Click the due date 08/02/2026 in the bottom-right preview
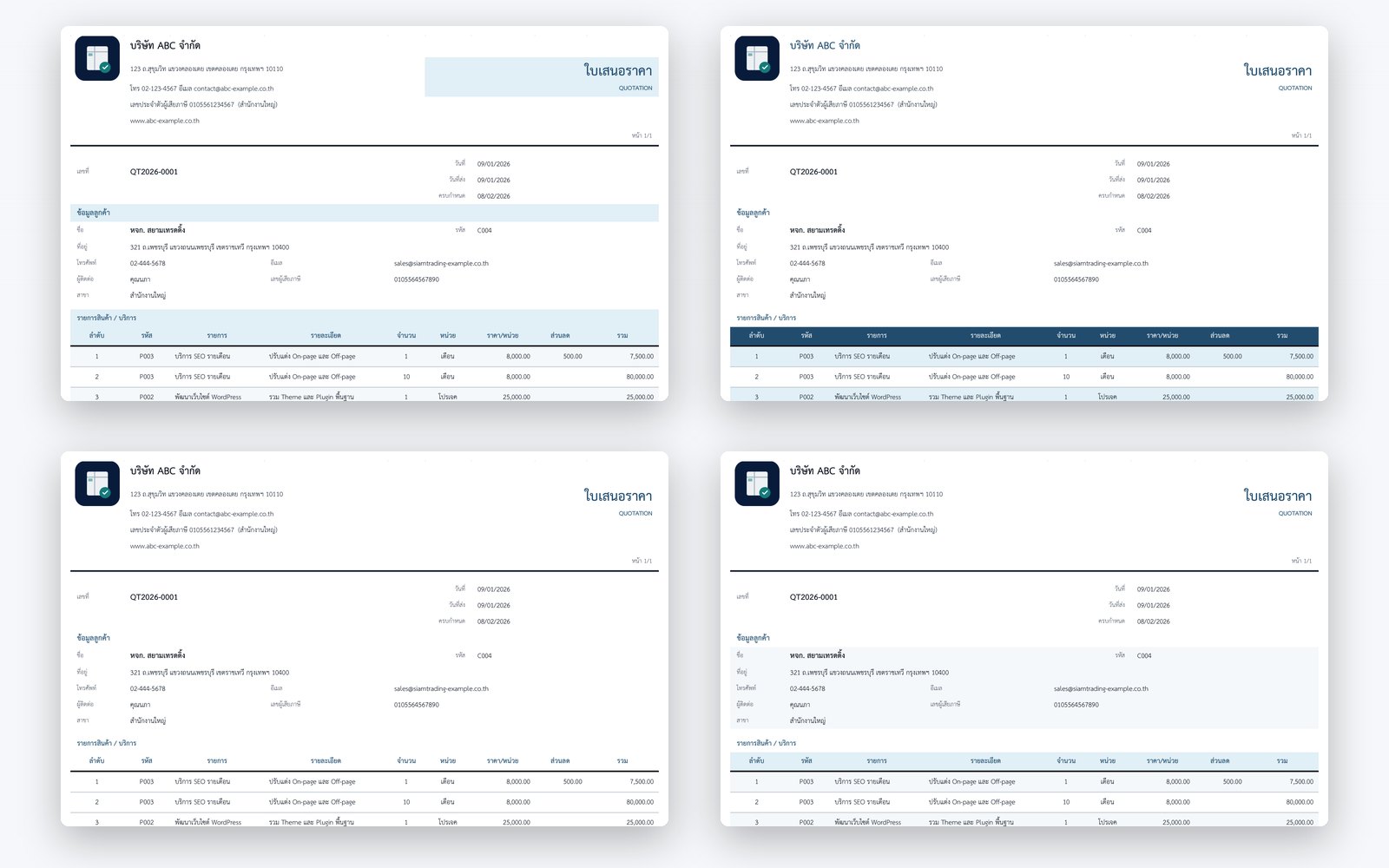The image size is (1389, 868). click(1154, 621)
